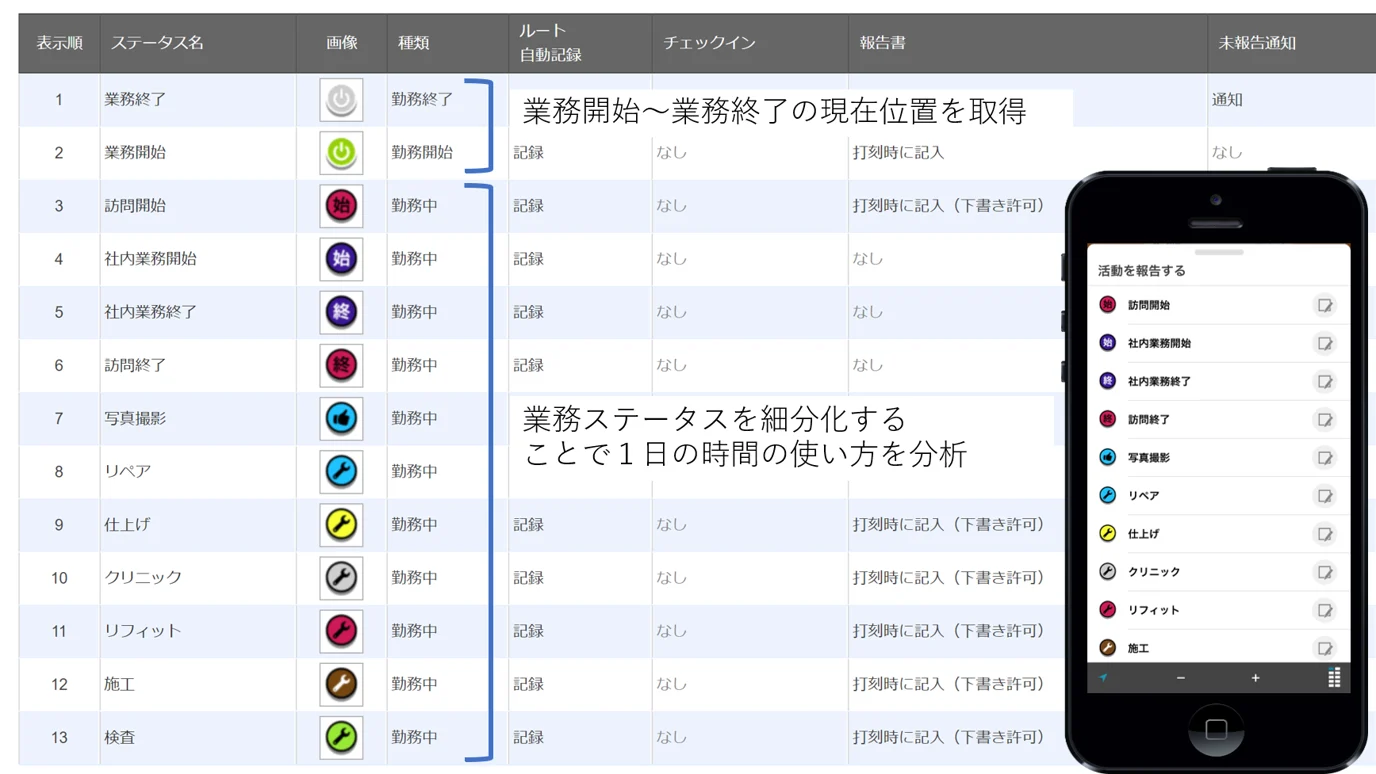Open the edit note icon for 社内業務開始 on phone
The height and width of the screenshot is (774, 1376).
tap(1325, 343)
